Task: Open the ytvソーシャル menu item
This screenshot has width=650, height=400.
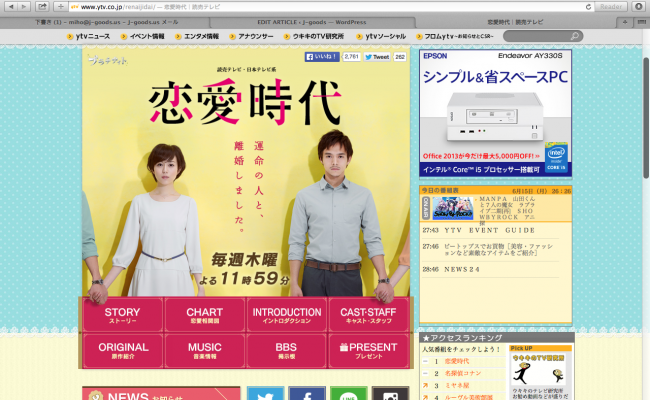Action: pos(381,36)
